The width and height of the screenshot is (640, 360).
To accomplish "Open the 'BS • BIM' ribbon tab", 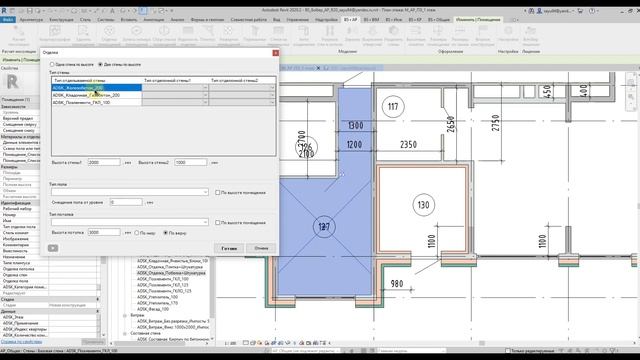I will click(x=371, y=20).
